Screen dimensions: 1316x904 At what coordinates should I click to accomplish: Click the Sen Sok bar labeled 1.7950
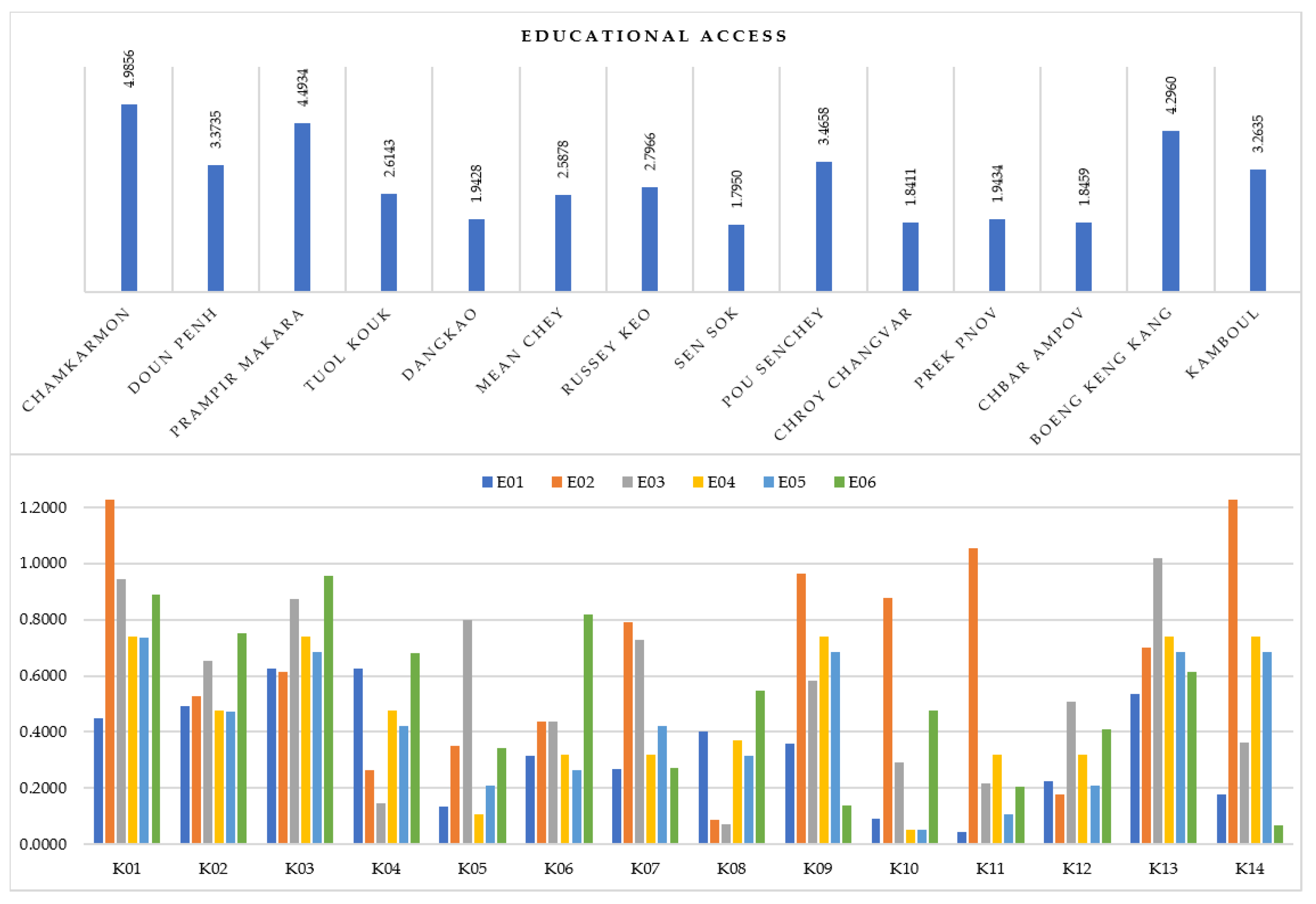click(736, 258)
